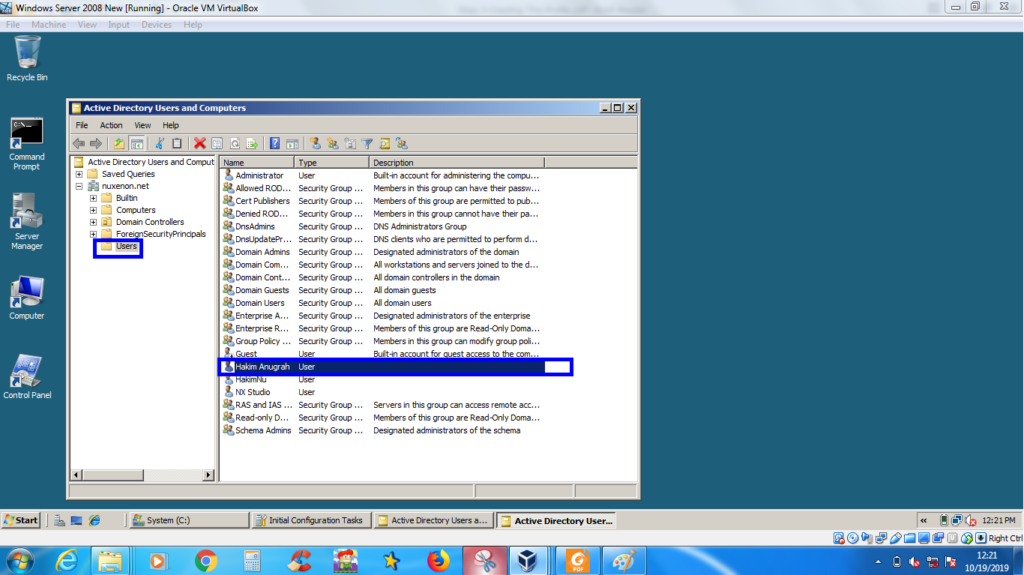The width and height of the screenshot is (1024, 575).
Task: Click tree pane scrollbar right arrow
Action: [208, 475]
